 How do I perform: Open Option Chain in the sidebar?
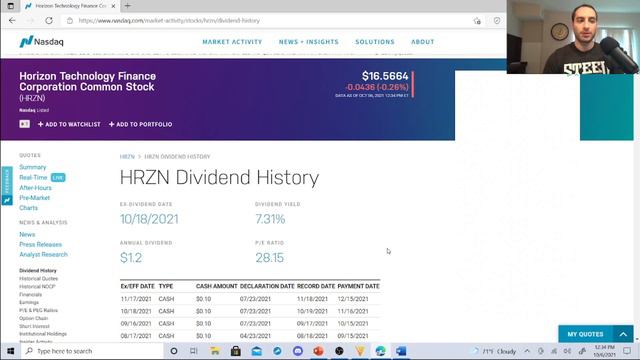[x=33, y=318]
